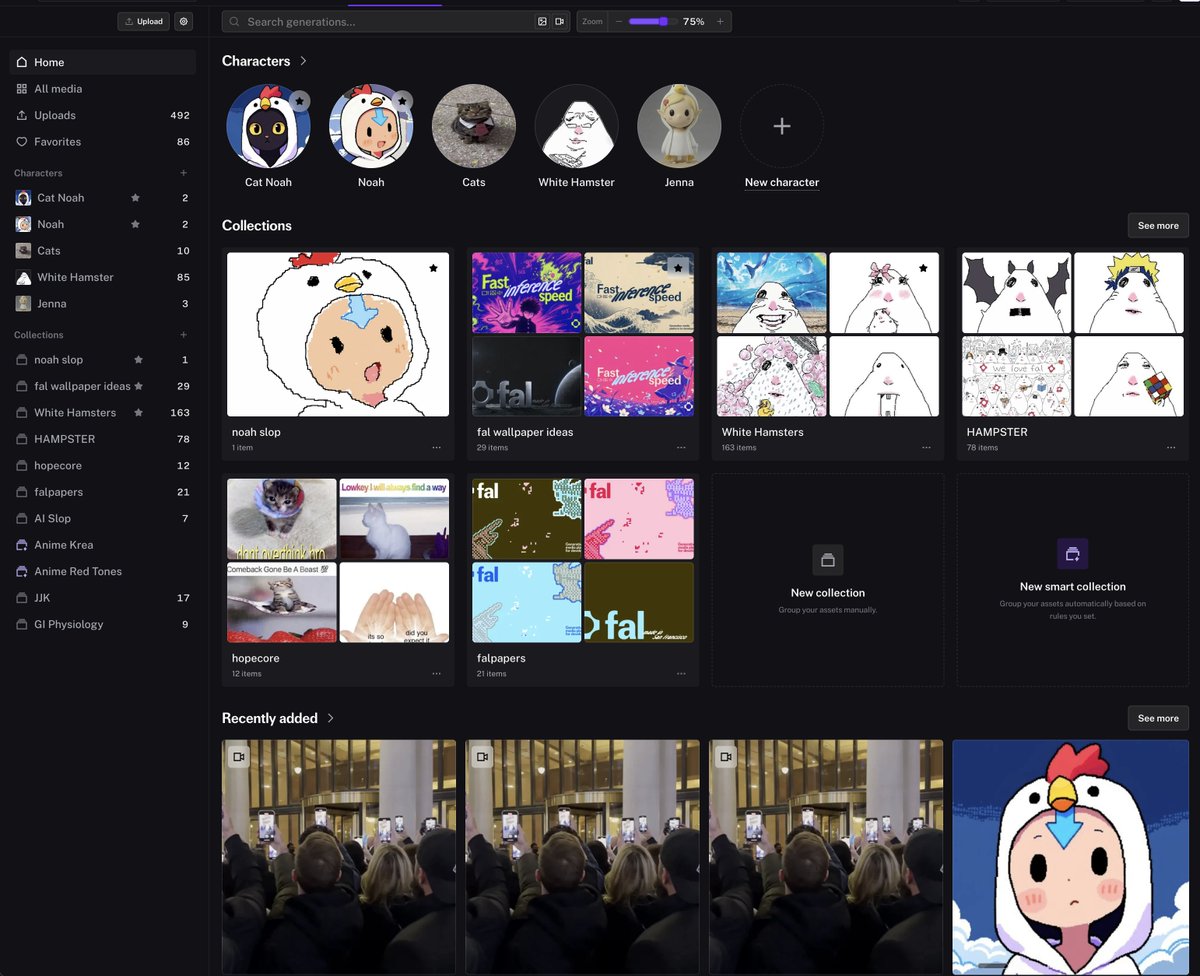Add a collection via sidebar plus icon
Image resolution: width=1200 pixels, height=976 pixels.
pos(183,335)
